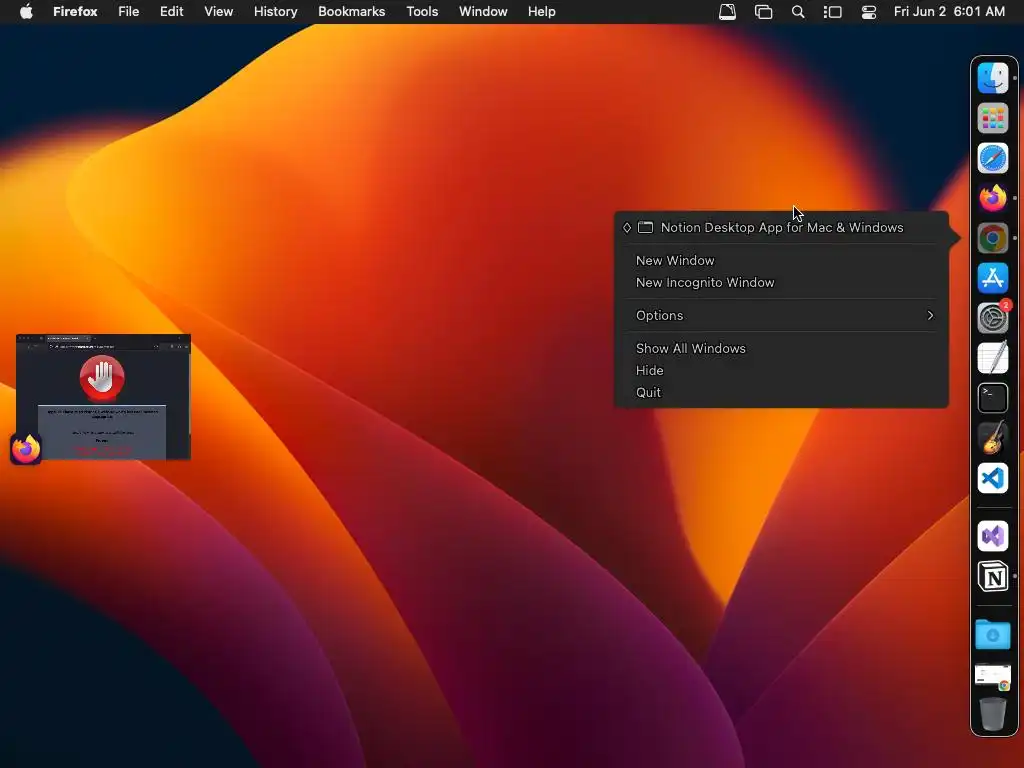The width and height of the screenshot is (1024, 768).
Task: Open TextEdit from the dock
Action: (x=993, y=358)
